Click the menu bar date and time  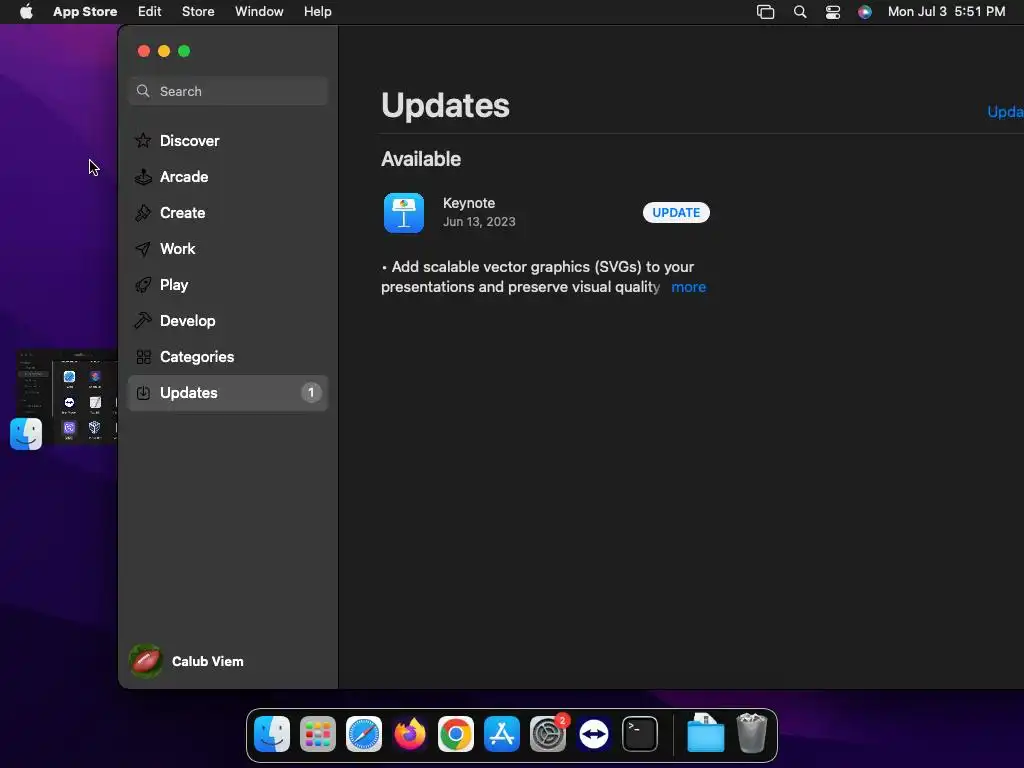point(946,12)
